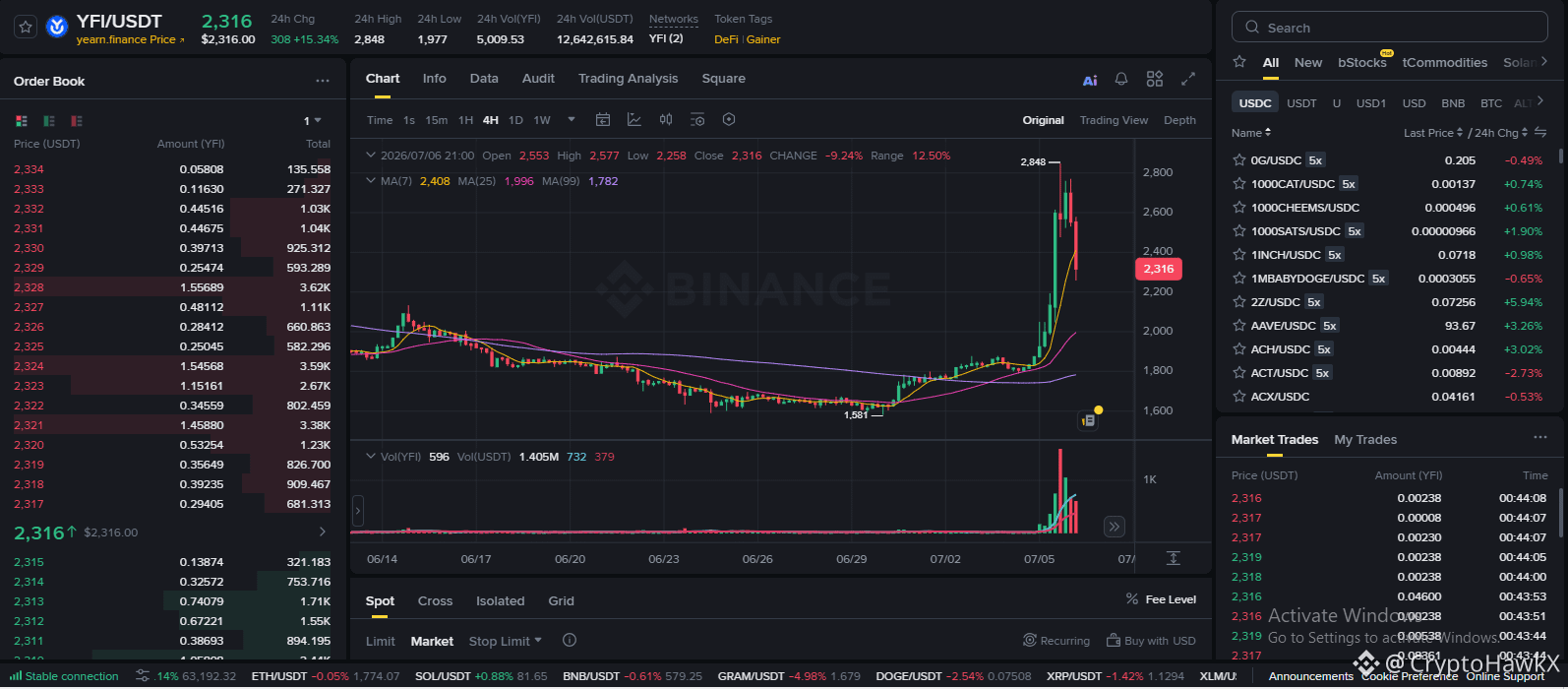Screen dimensions: 1568x689
Task: Click Buy with USD
Action: [1151, 641]
